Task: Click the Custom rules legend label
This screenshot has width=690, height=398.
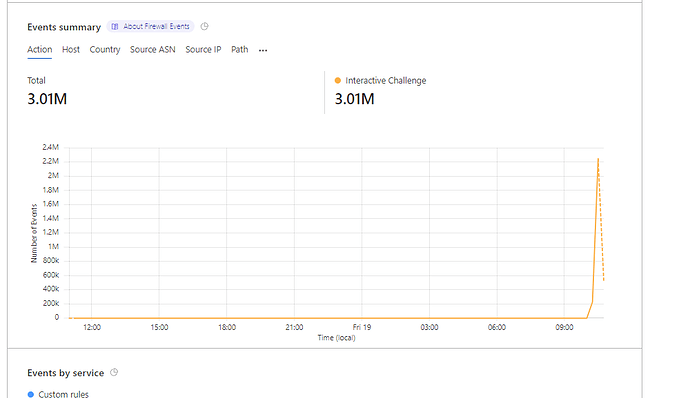Action: (63, 394)
